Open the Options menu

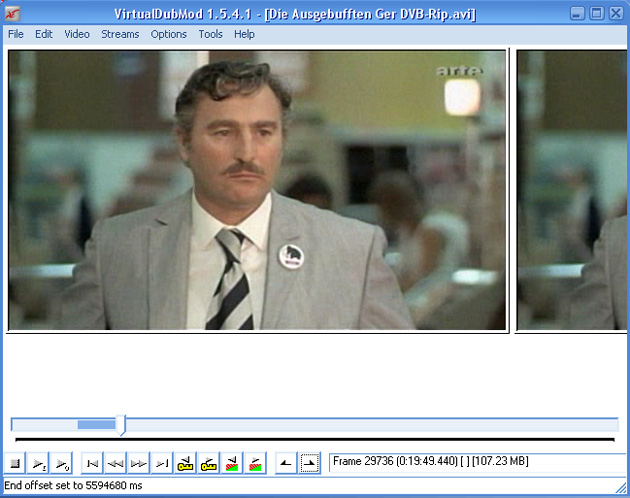click(168, 34)
